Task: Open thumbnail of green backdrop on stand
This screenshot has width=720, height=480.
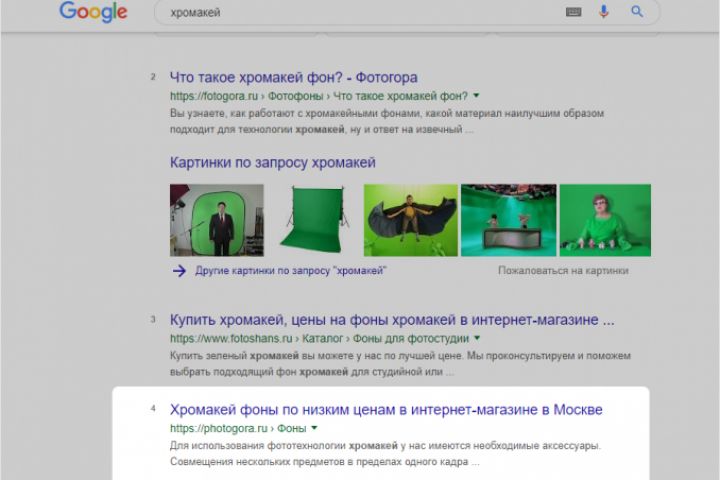Action: click(314, 220)
